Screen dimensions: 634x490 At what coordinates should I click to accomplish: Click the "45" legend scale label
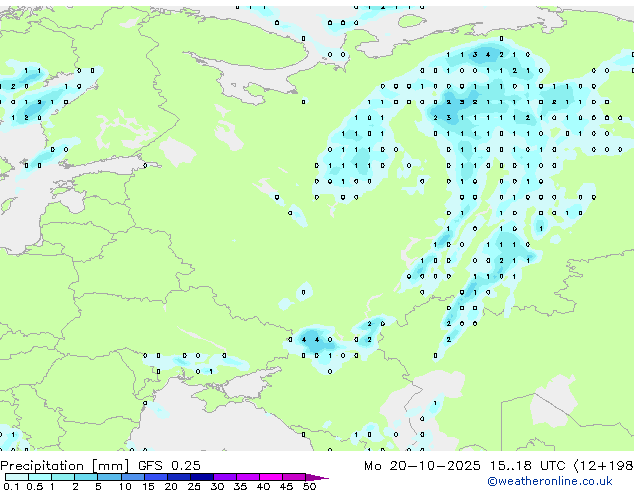coord(286,486)
